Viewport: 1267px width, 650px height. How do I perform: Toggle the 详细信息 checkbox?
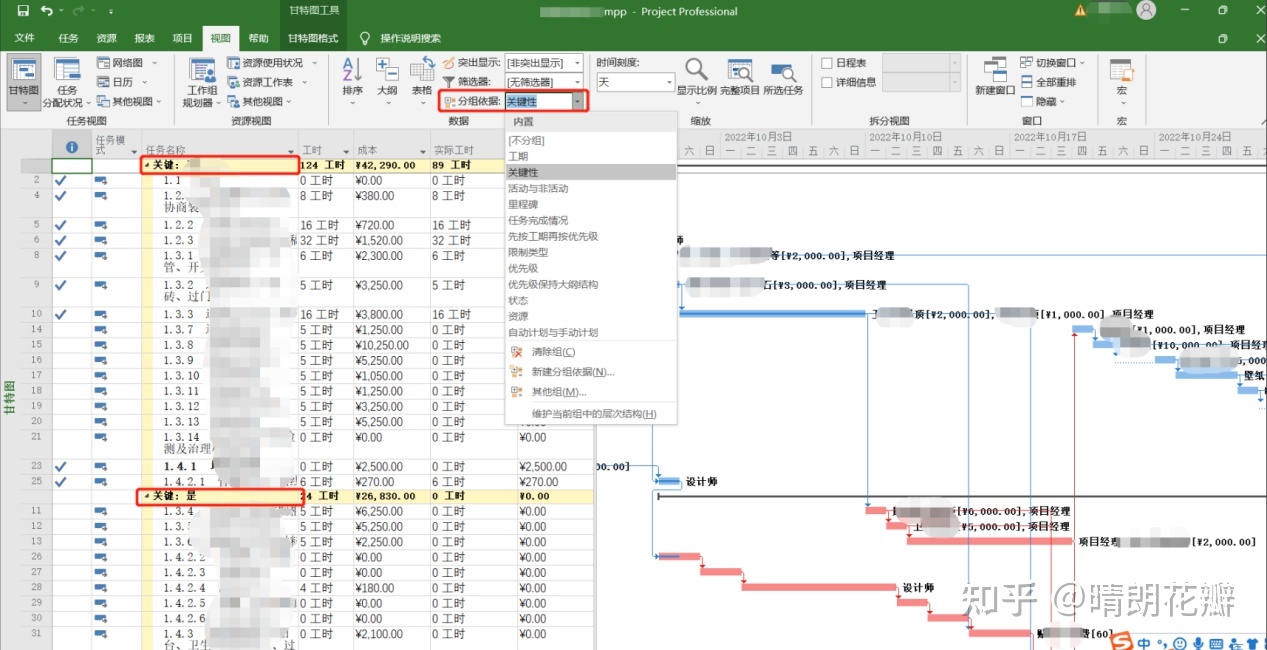pos(827,82)
